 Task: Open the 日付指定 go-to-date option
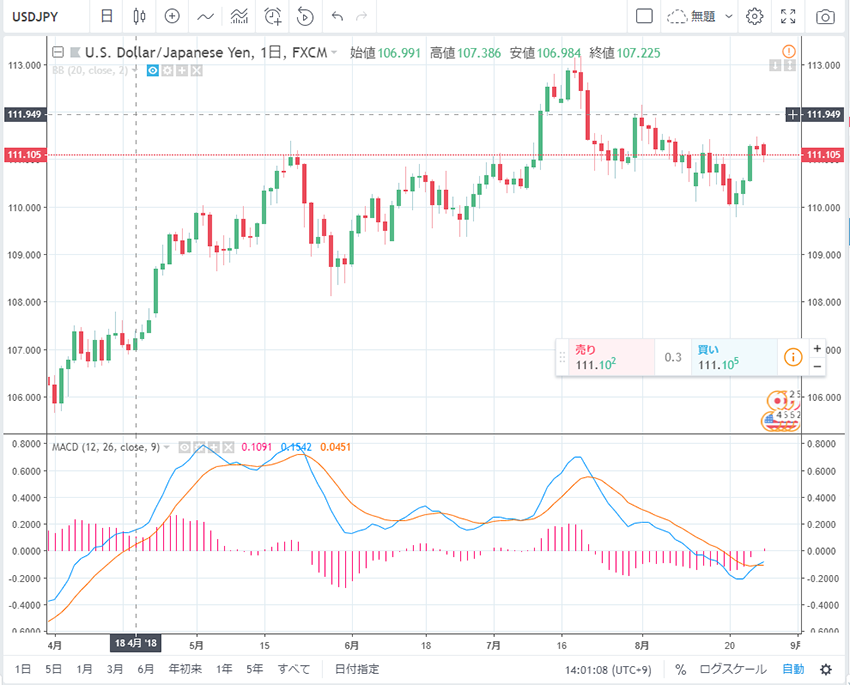coord(357,669)
